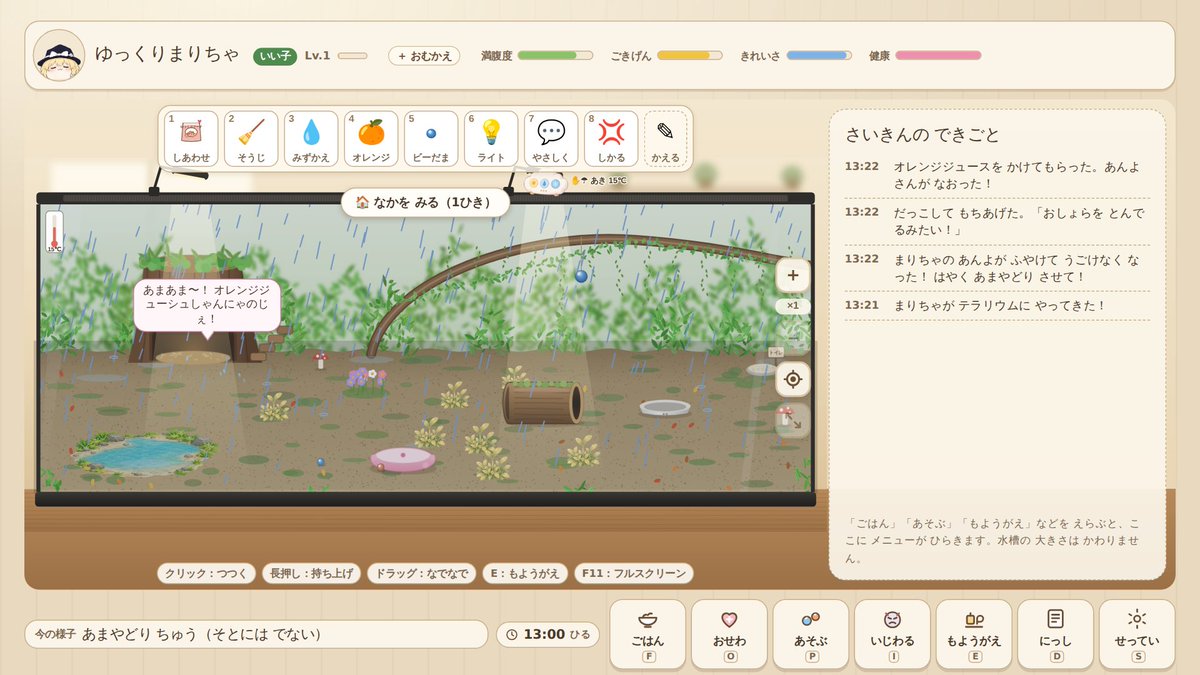This screenshot has height=675, width=1200.
Task: Click the クリック：つつく hint chip
Action: 206,574
